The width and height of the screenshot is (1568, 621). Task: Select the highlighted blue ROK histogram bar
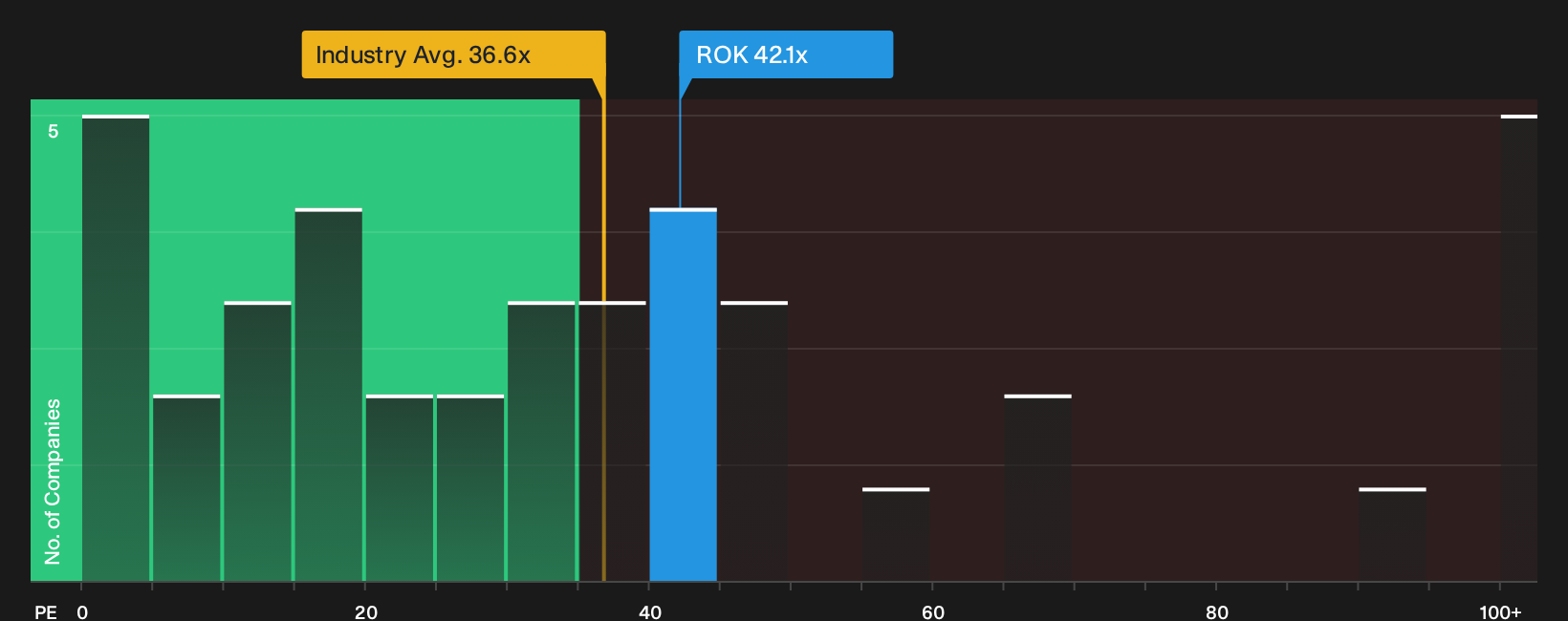coord(683,395)
